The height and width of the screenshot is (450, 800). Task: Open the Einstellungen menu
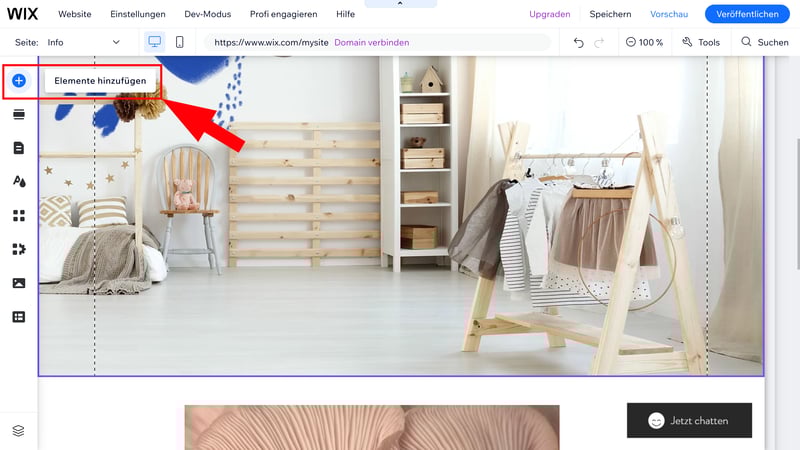pyautogui.click(x=138, y=14)
